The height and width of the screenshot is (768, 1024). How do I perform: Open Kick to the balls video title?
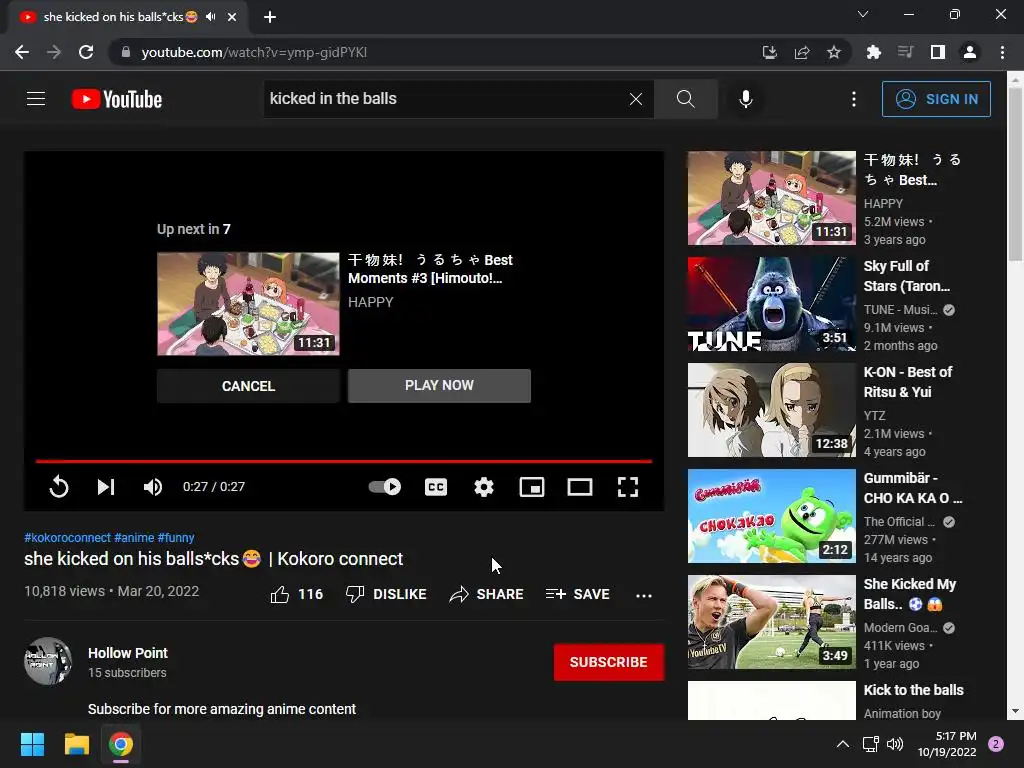(x=913, y=690)
